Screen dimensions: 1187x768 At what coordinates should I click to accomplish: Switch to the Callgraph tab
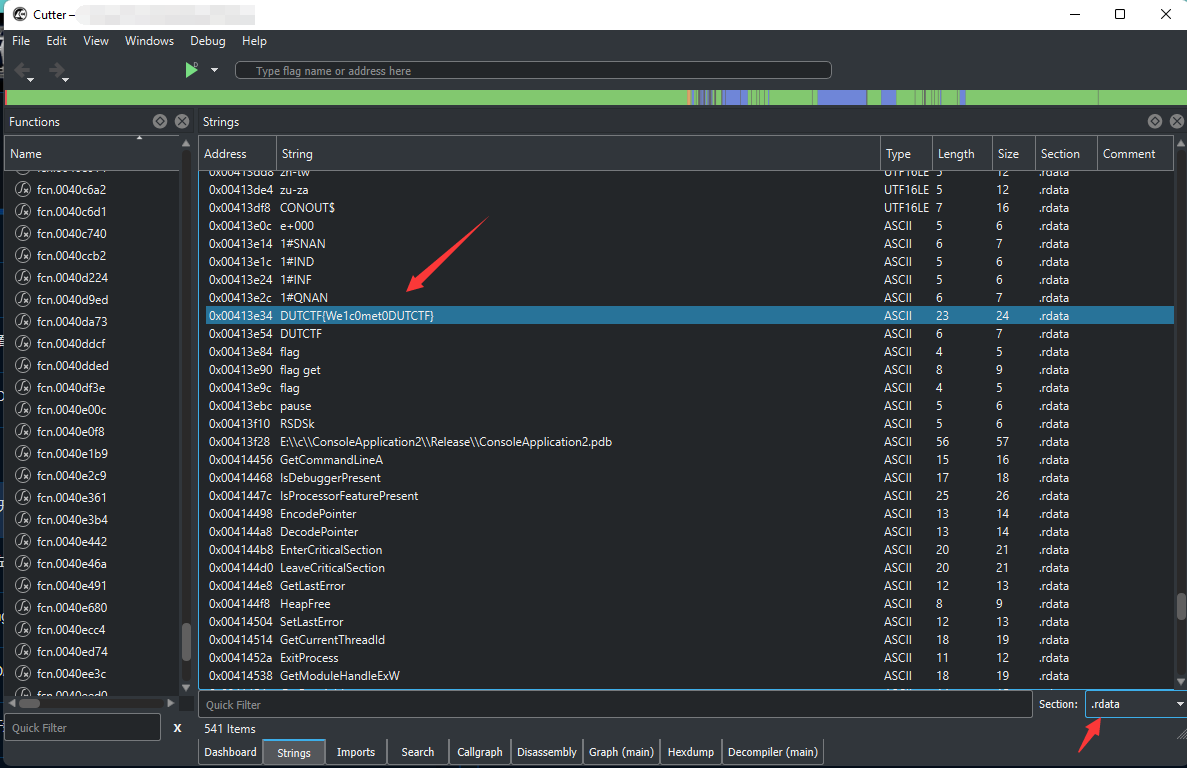(480, 752)
